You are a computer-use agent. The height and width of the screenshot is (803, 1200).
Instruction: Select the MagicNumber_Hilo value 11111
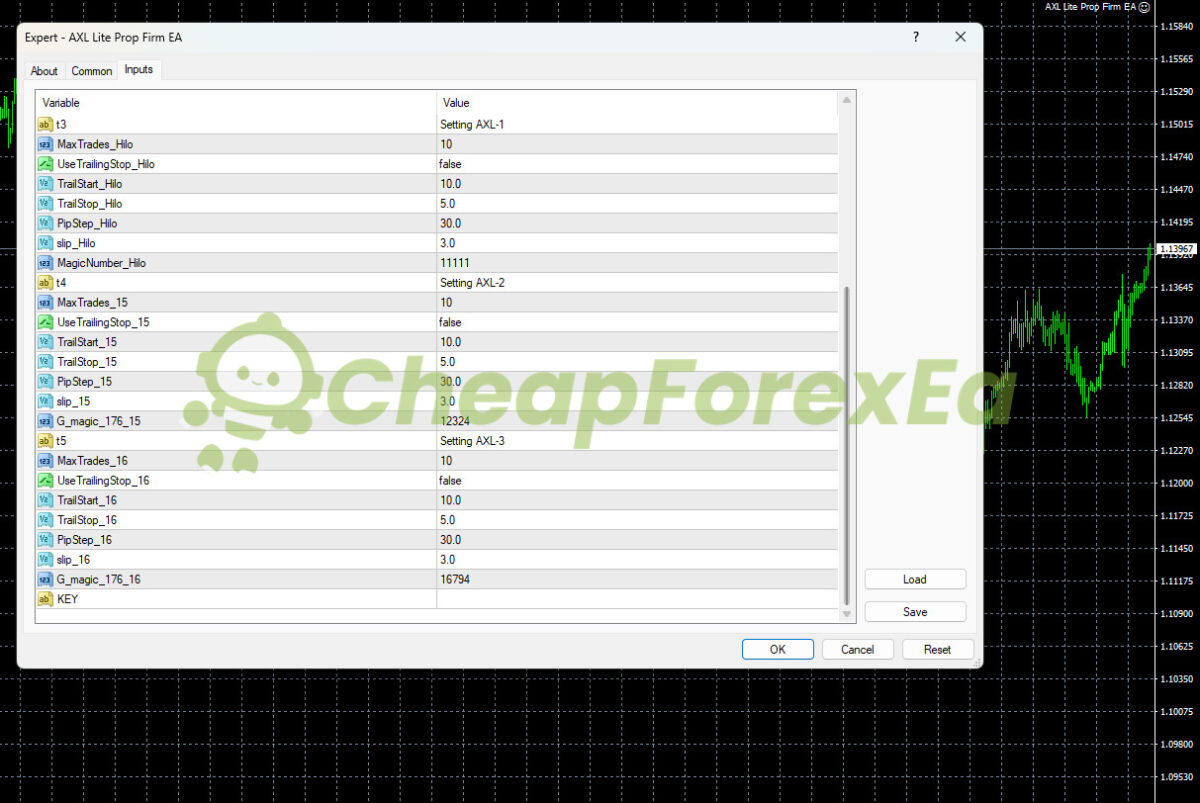click(455, 263)
